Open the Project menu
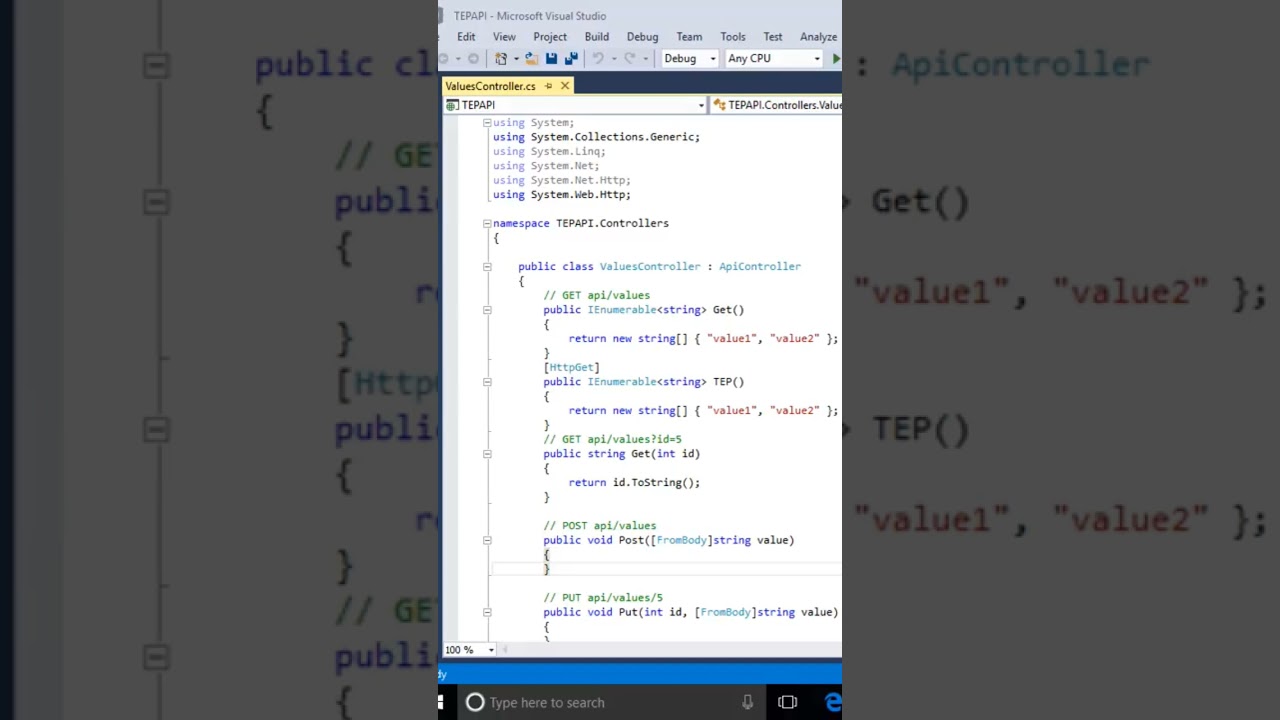The height and width of the screenshot is (720, 1280). (x=550, y=37)
